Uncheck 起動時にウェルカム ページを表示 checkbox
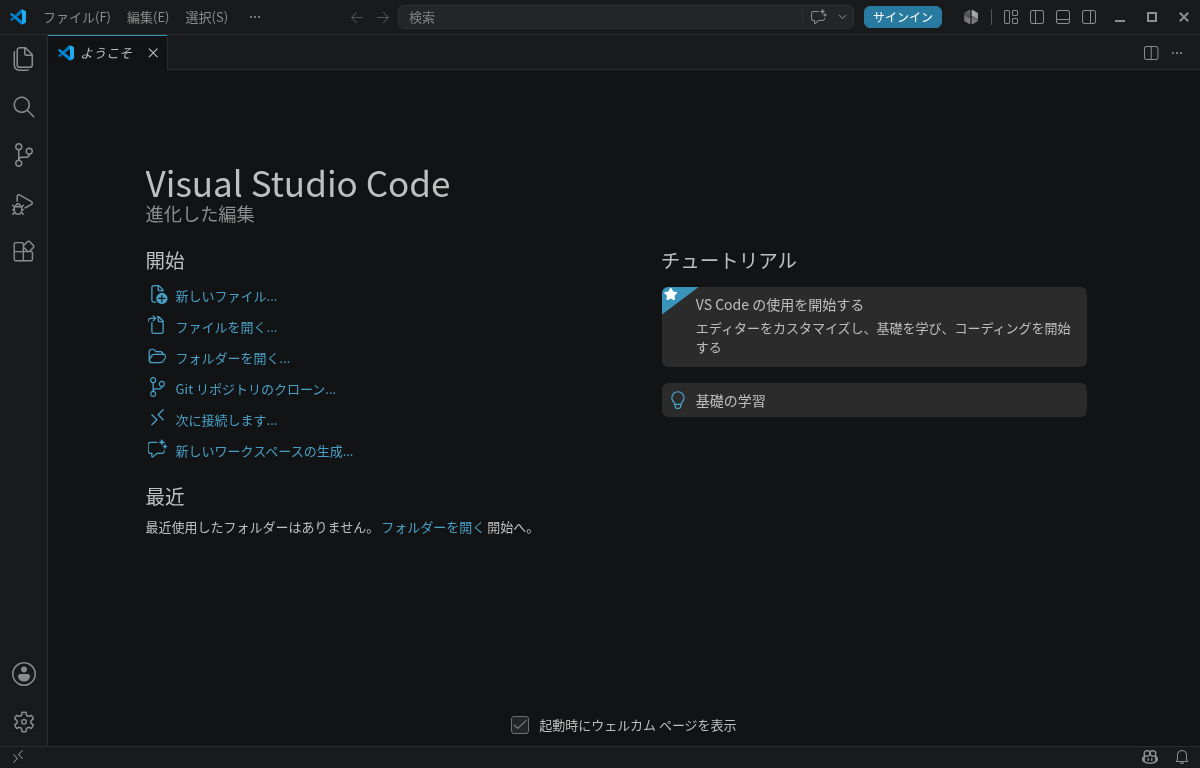The width and height of the screenshot is (1200, 768). [x=520, y=725]
